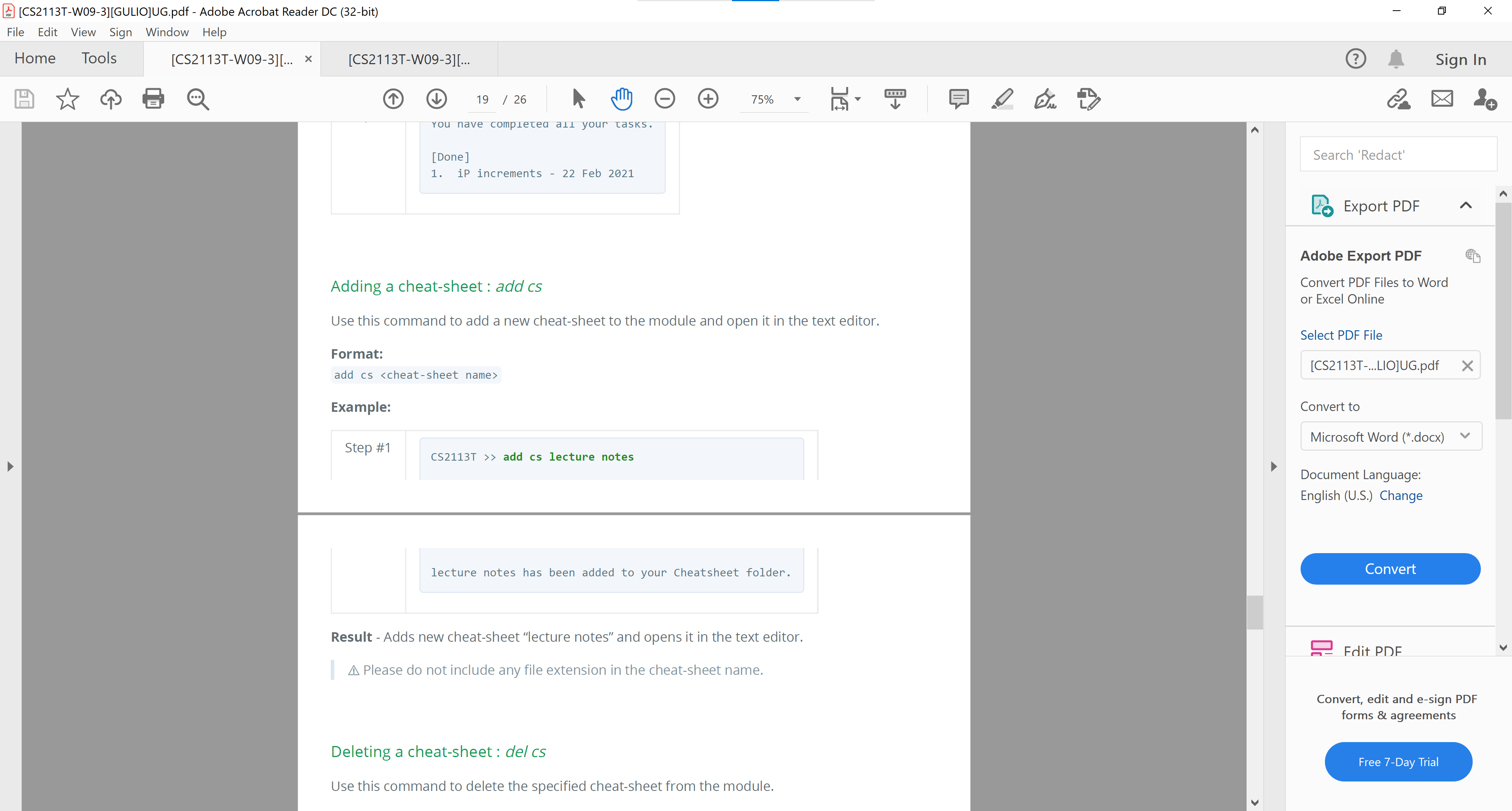The image size is (1512, 811).
Task: Switch to the Tools tab
Action: click(x=98, y=58)
